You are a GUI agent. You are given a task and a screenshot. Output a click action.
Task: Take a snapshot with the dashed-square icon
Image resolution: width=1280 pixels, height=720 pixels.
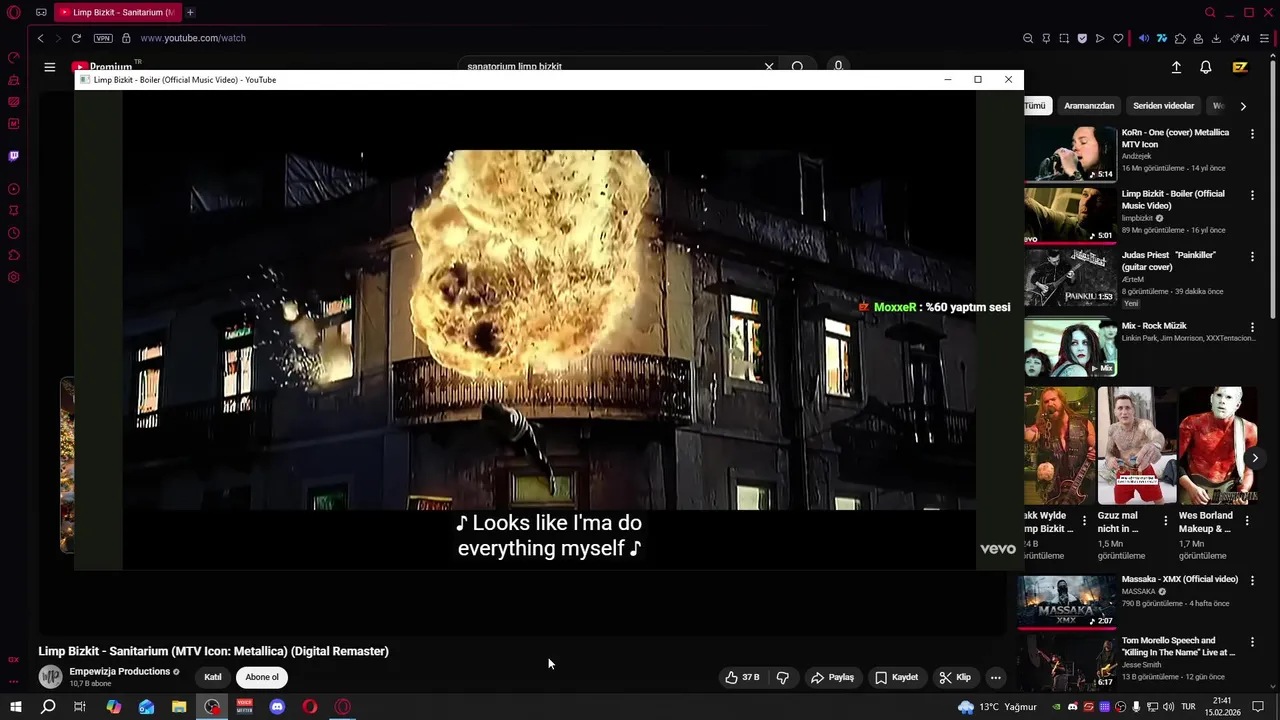pos(1064,38)
